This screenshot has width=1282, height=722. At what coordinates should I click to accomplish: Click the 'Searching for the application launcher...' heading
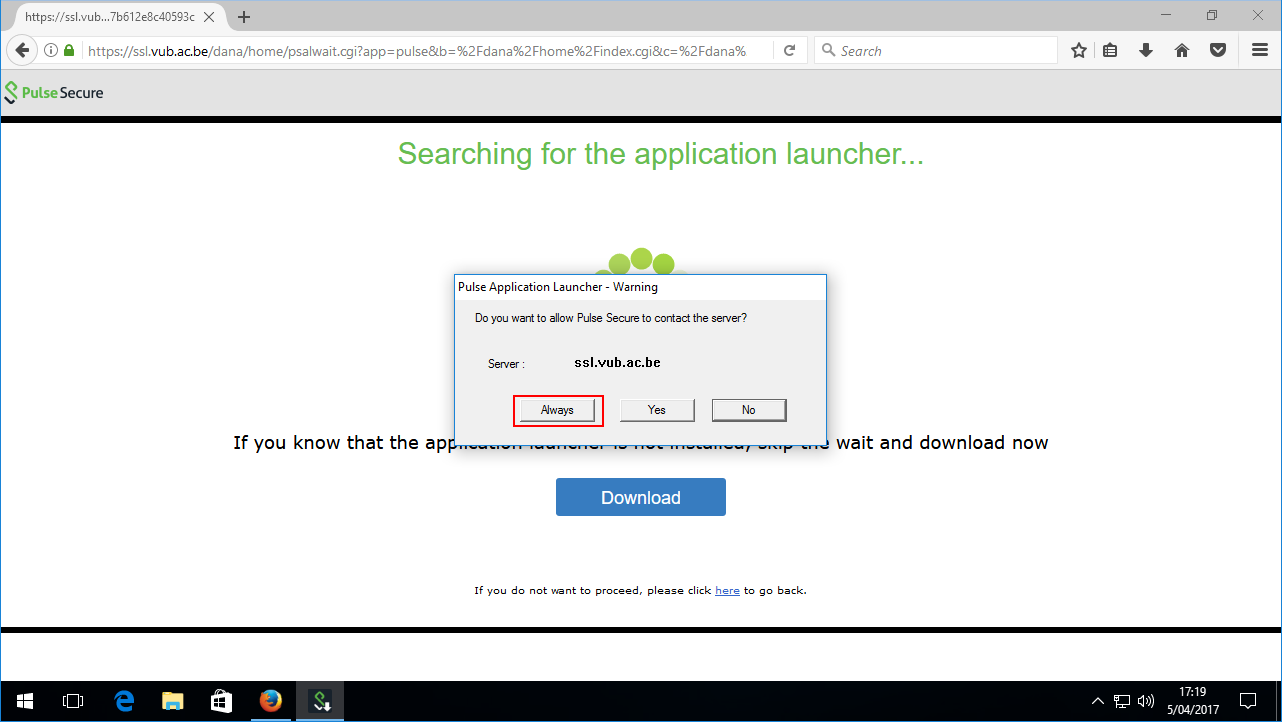(661, 154)
